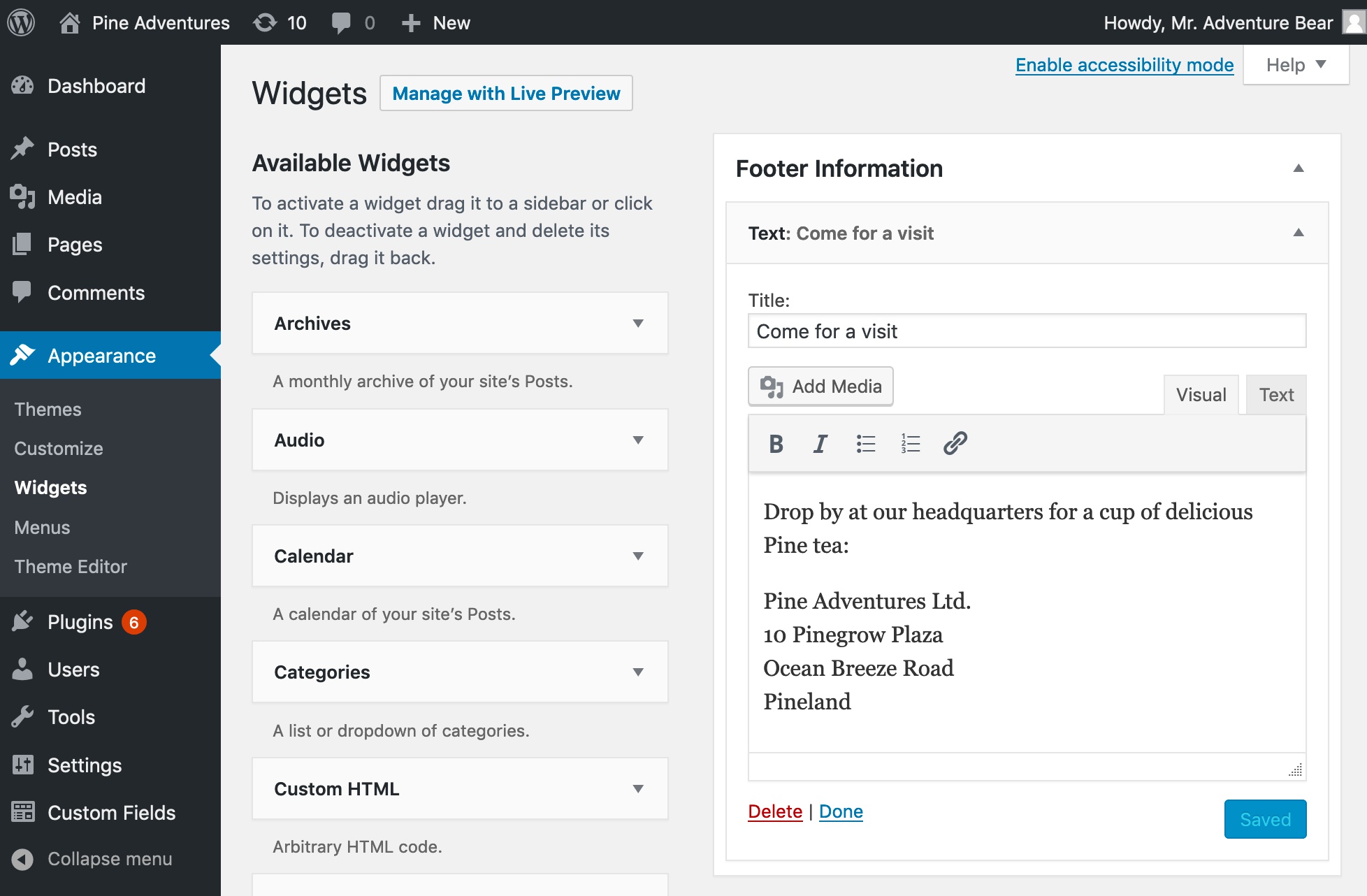Click the Manage with Live Preview button
Screen dimensions: 1367x896
[x=506, y=93]
